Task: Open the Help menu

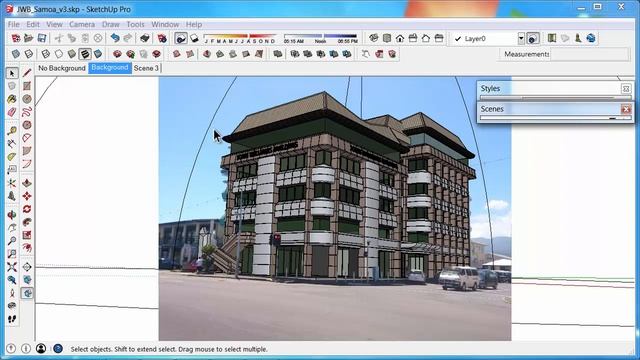Action: click(194, 24)
